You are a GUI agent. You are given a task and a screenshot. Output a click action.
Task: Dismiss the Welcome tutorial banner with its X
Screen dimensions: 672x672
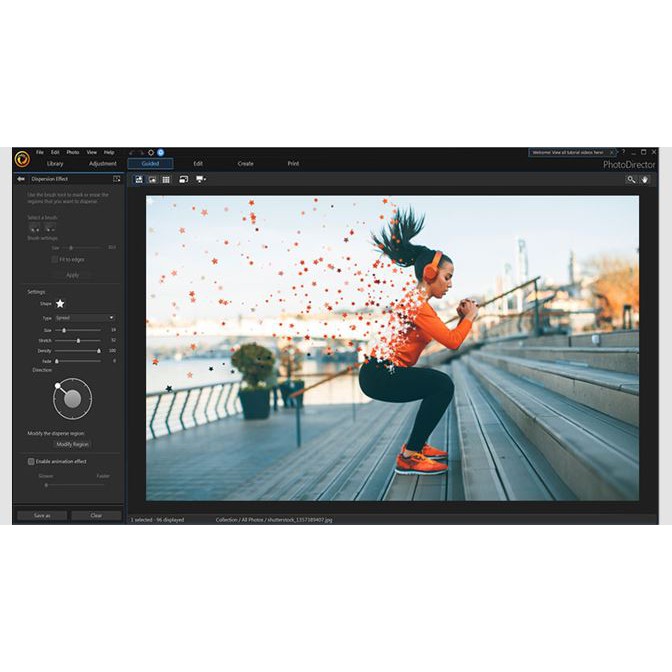click(x=612, y=153)
